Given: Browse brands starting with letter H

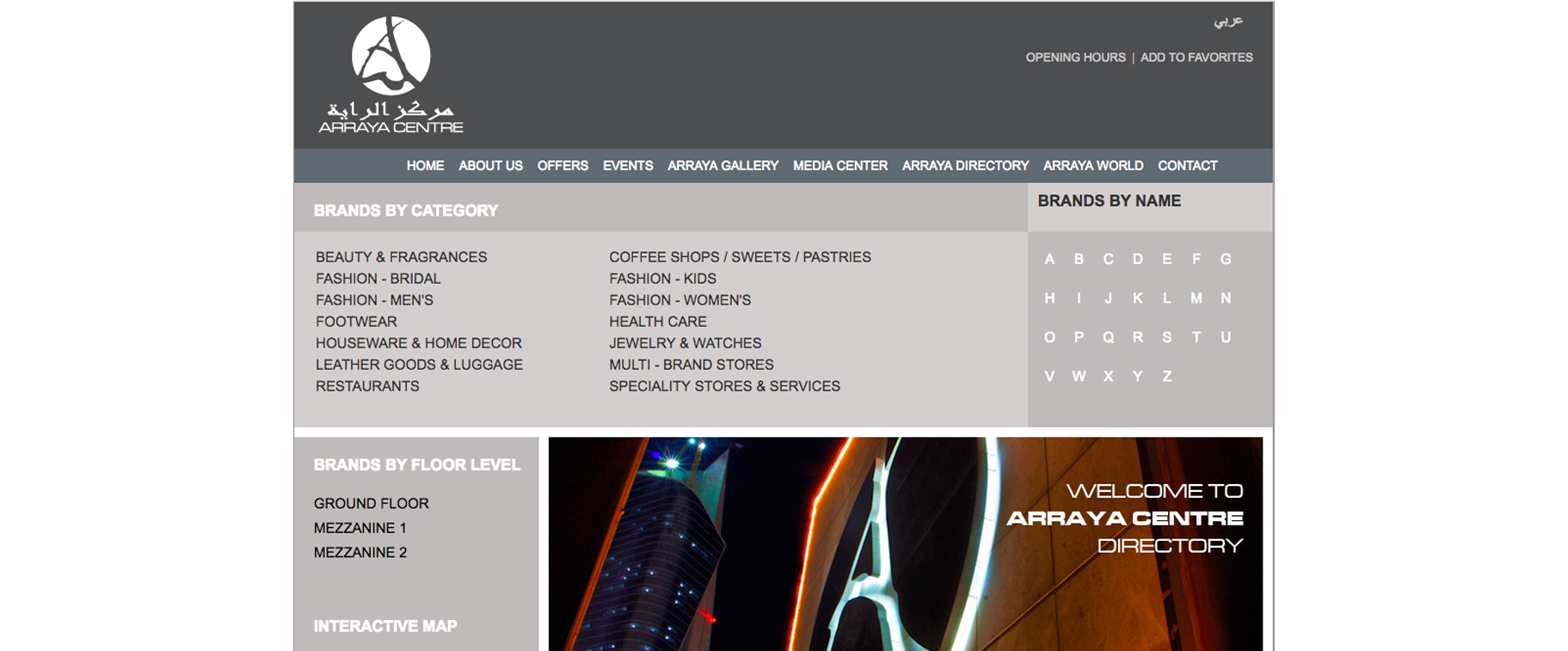Looking at the screenshot, I should [x=1049, y=298].
